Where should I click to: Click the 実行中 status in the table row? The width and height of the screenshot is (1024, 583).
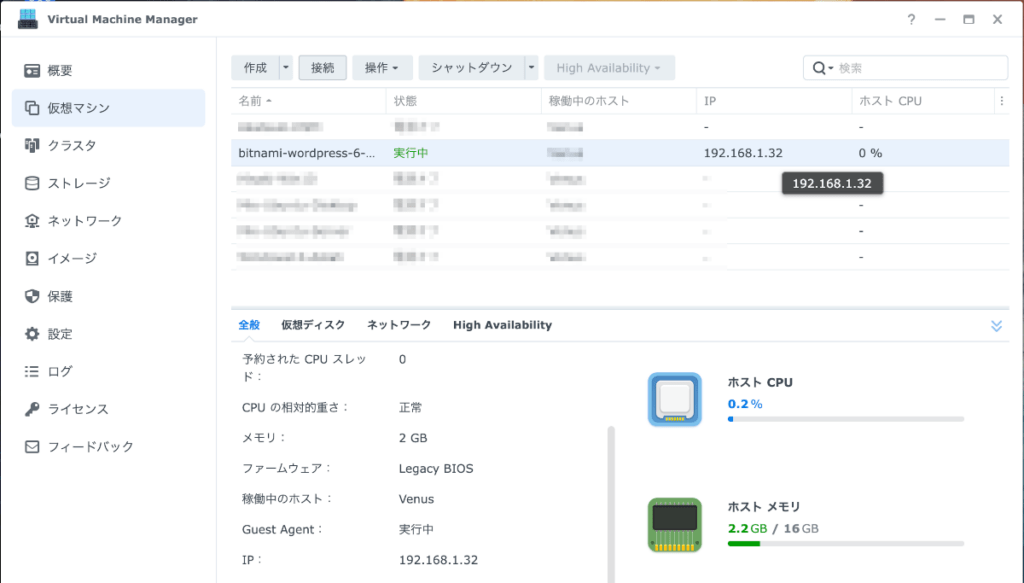coord(411,153)
